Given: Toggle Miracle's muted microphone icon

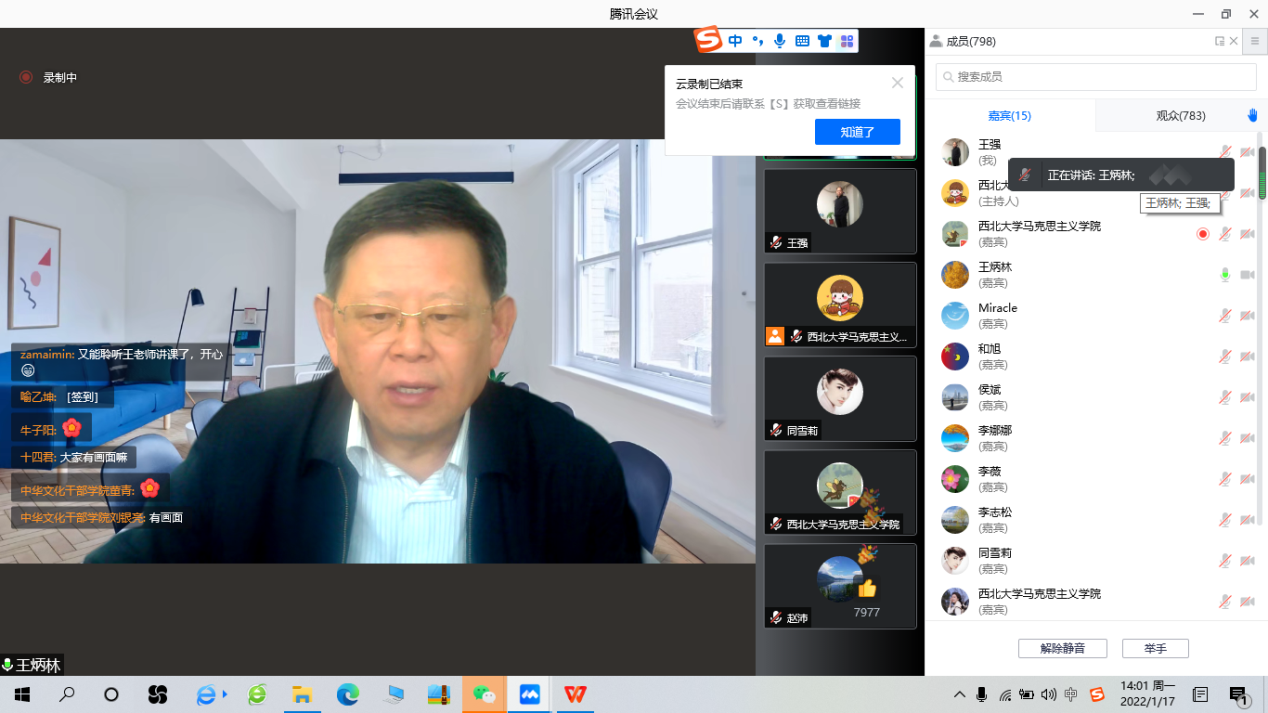Looking at the screenshot, I should (x=1225, y=316).
